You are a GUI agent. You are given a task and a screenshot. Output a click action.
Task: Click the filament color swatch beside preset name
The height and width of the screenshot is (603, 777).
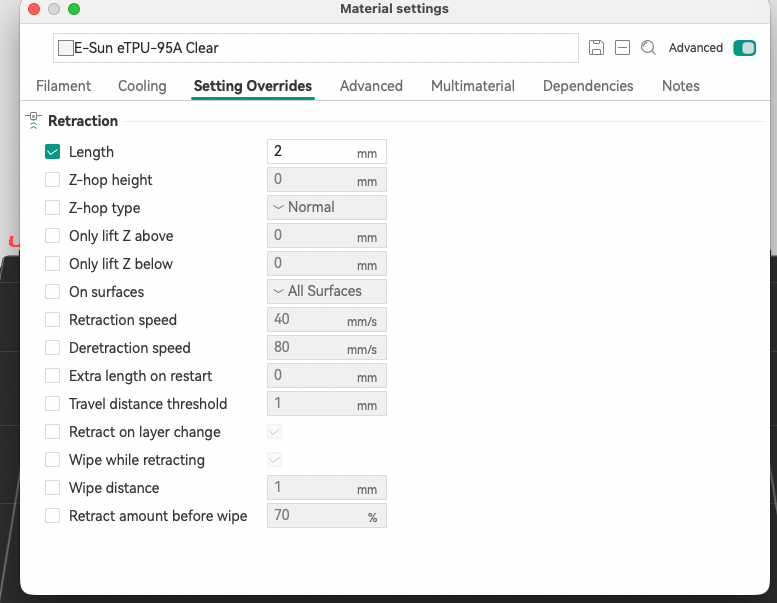65,48
